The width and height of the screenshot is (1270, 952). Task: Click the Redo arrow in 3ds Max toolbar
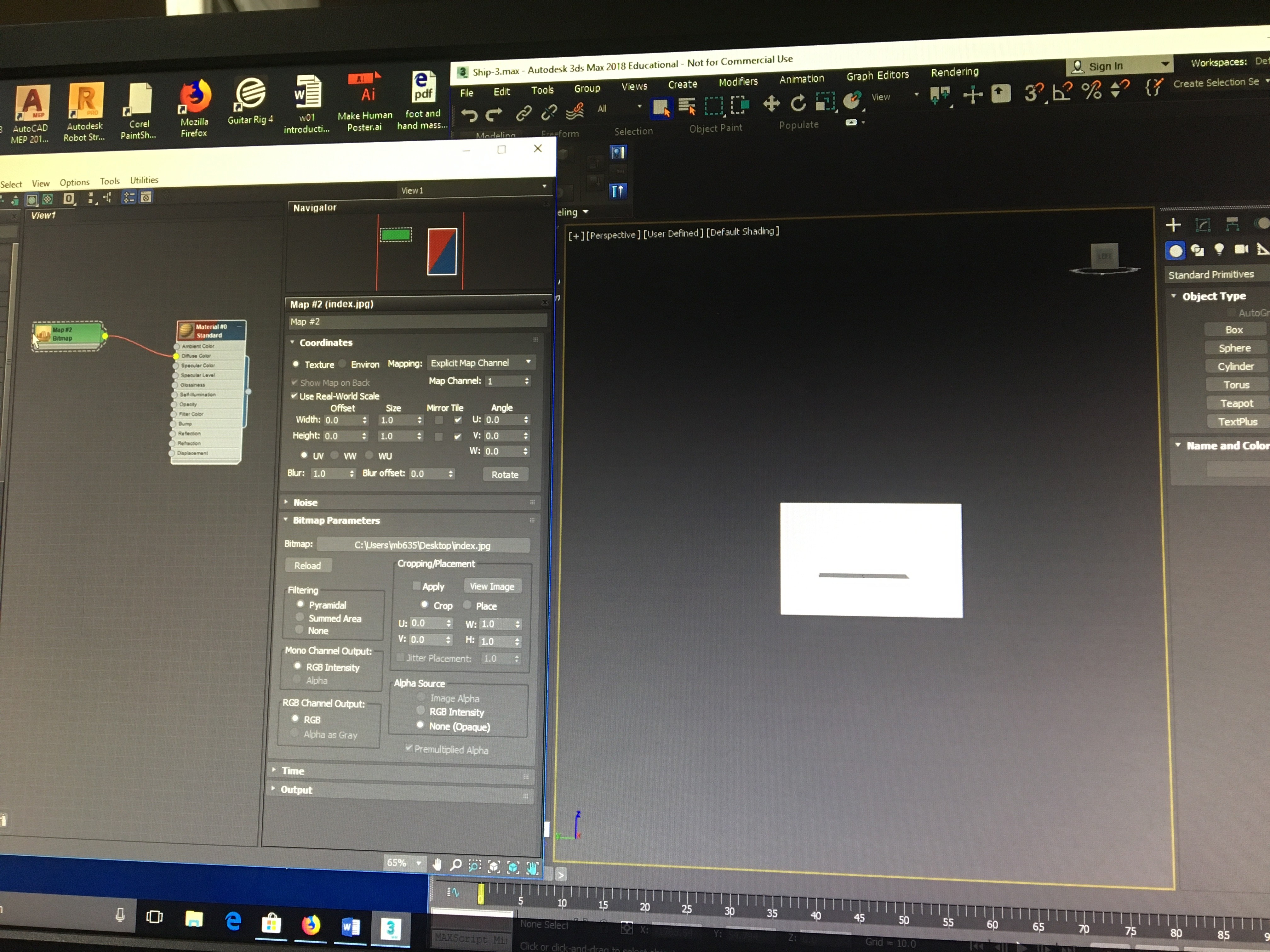(494, 115)
